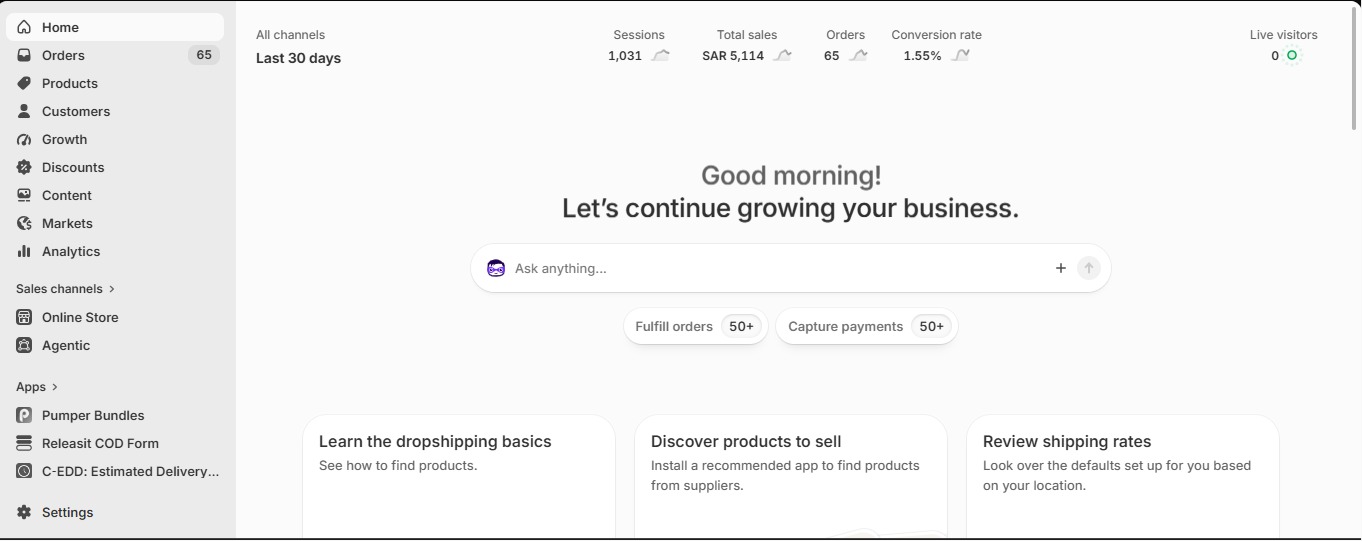Open Home in the sidebar menu
Image resolution: width=1362 pixels, height=541 pixels.
click(x=115, y=27)
